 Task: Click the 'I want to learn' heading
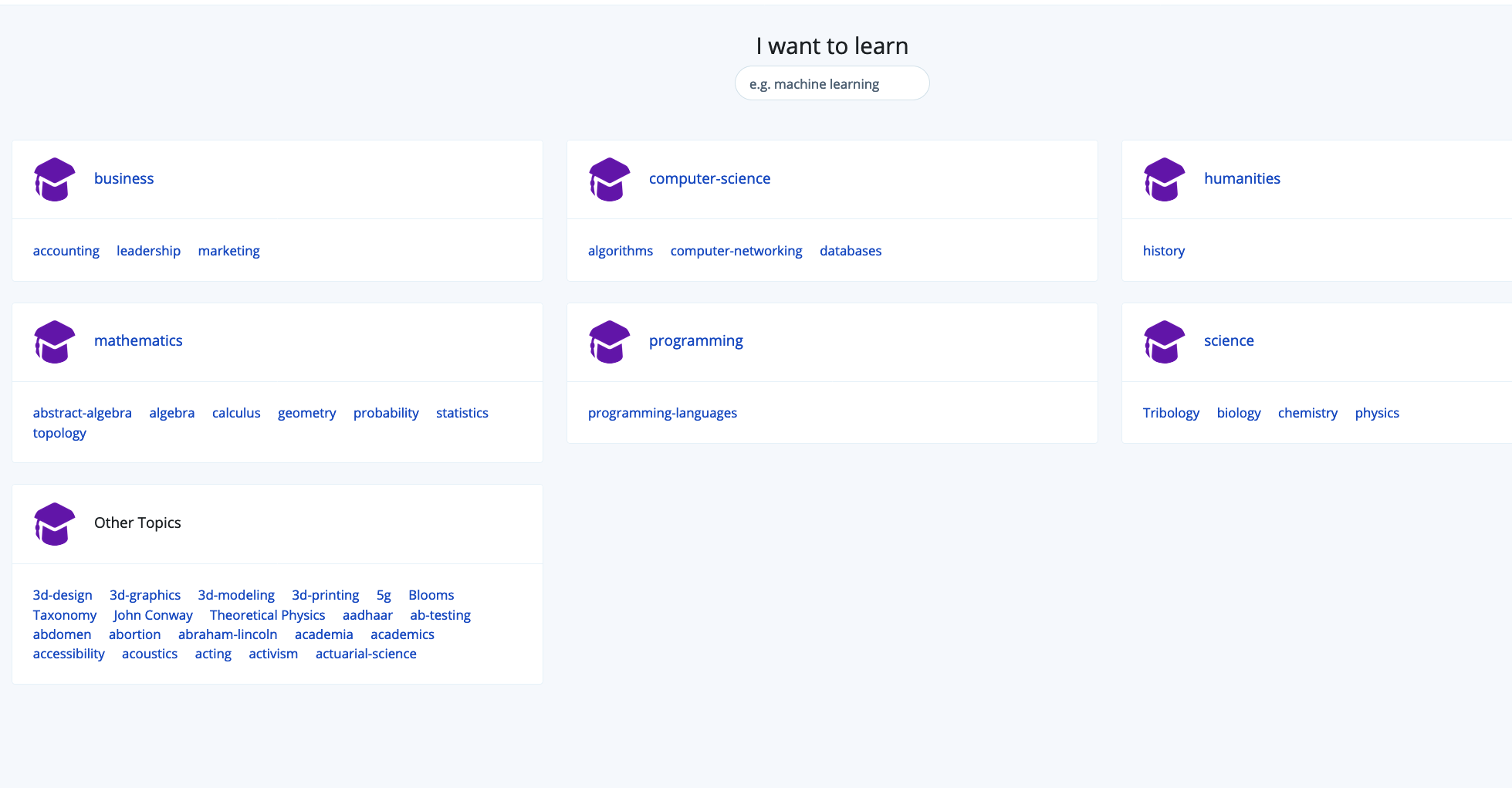[832, 46]
